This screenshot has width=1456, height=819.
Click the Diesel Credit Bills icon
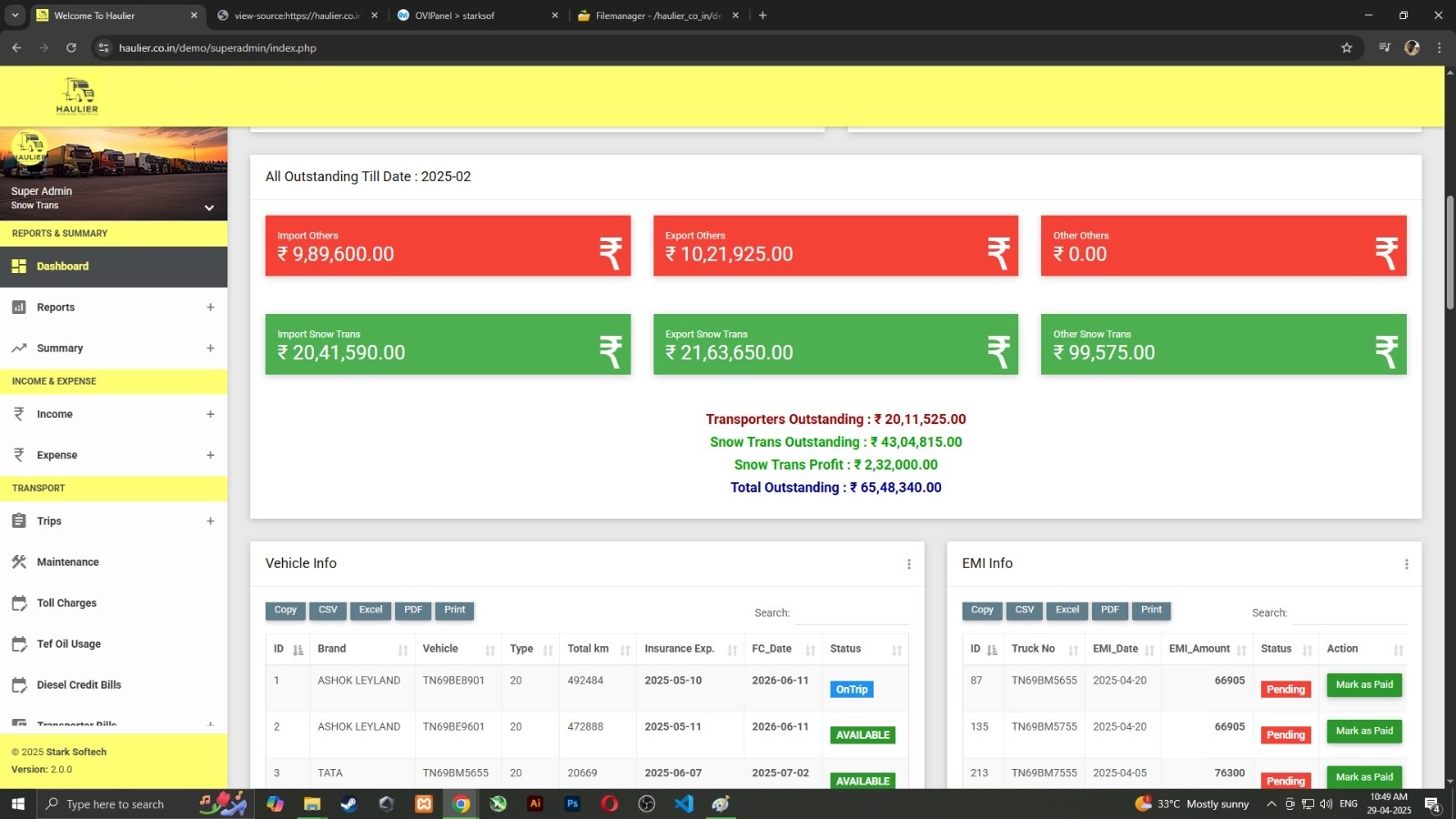point(19,685)
